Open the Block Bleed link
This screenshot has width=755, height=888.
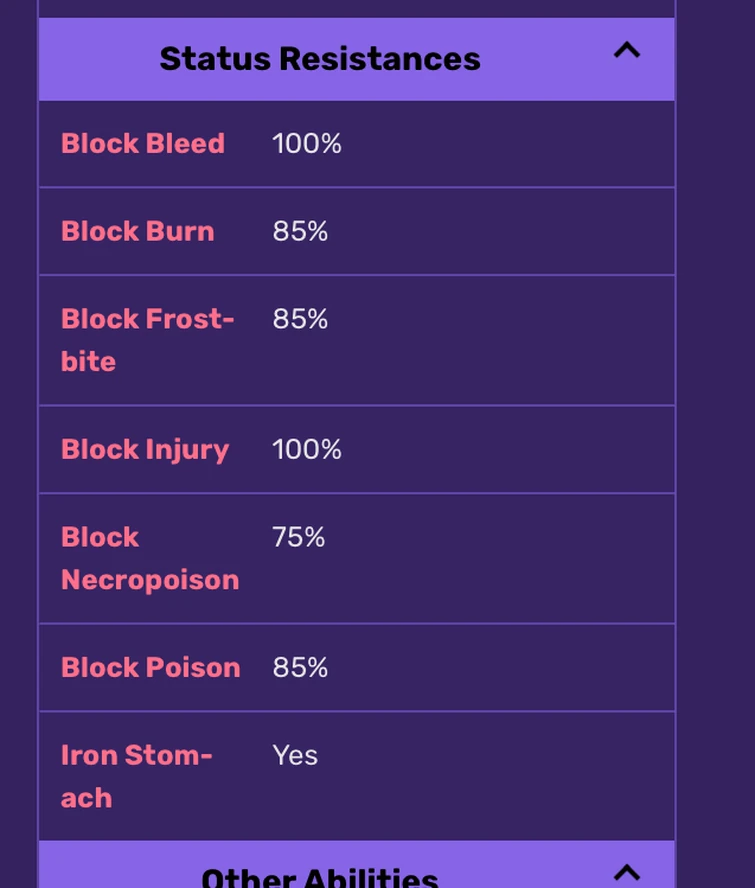pyautogui.click(x=143, y=144)
